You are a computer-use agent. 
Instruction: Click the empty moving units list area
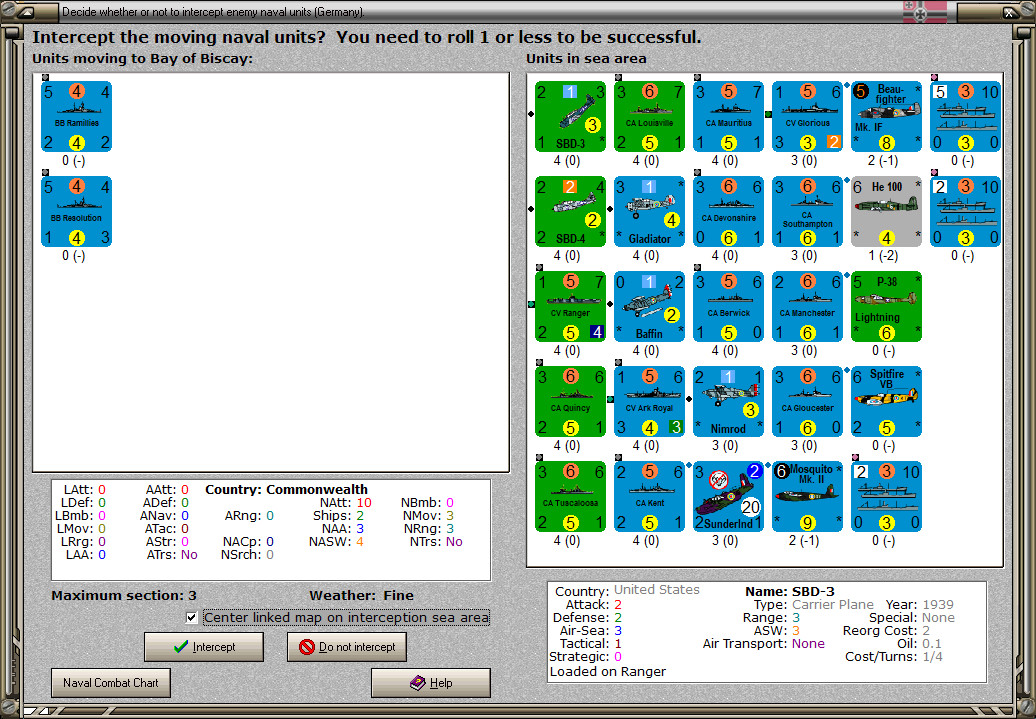pyautogui.click(x=271, y=273)
